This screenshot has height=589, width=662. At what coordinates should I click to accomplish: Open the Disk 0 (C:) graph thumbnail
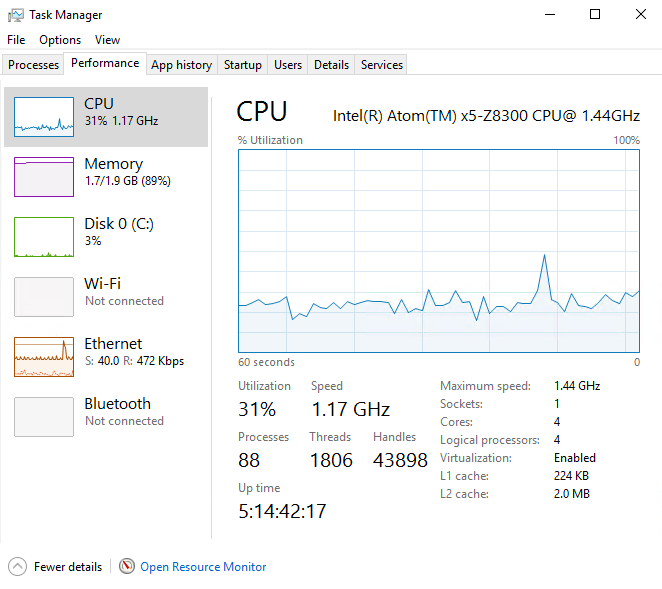pos(44,237)
